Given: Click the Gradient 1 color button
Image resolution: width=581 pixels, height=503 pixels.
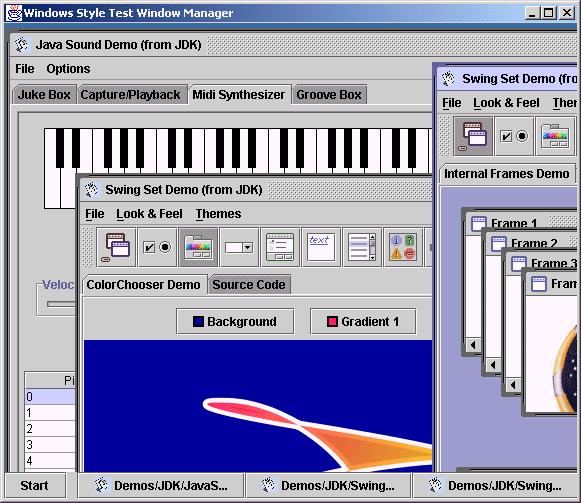Looking at the screenshot, I should tap(363, 321).
